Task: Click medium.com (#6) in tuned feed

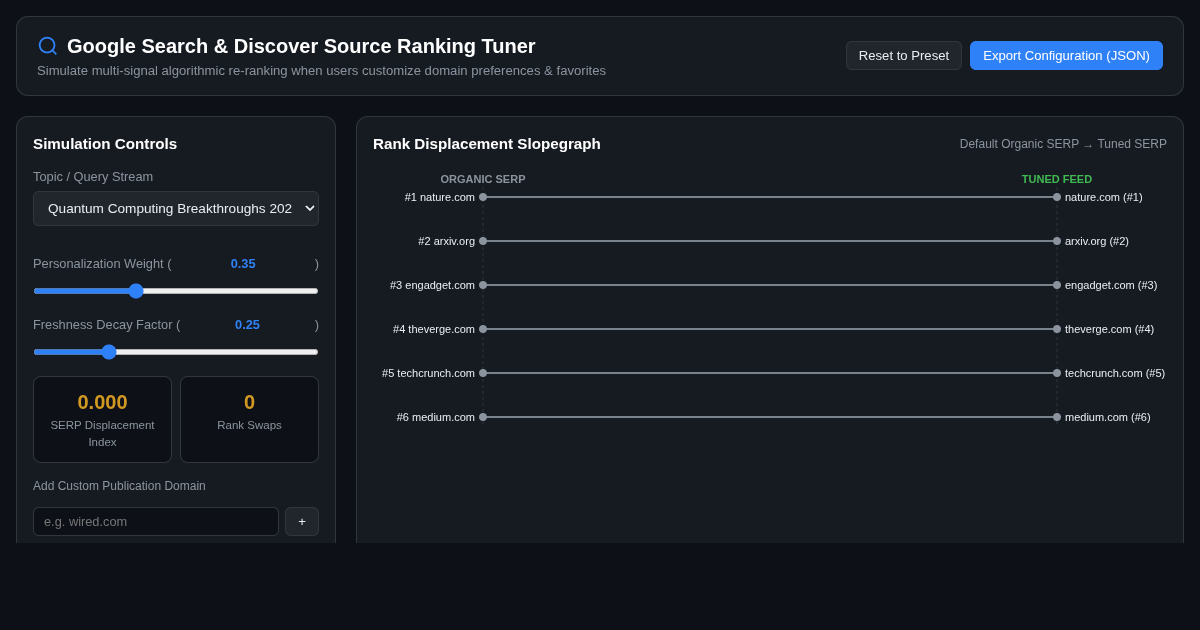Action: click(1108, 417)
